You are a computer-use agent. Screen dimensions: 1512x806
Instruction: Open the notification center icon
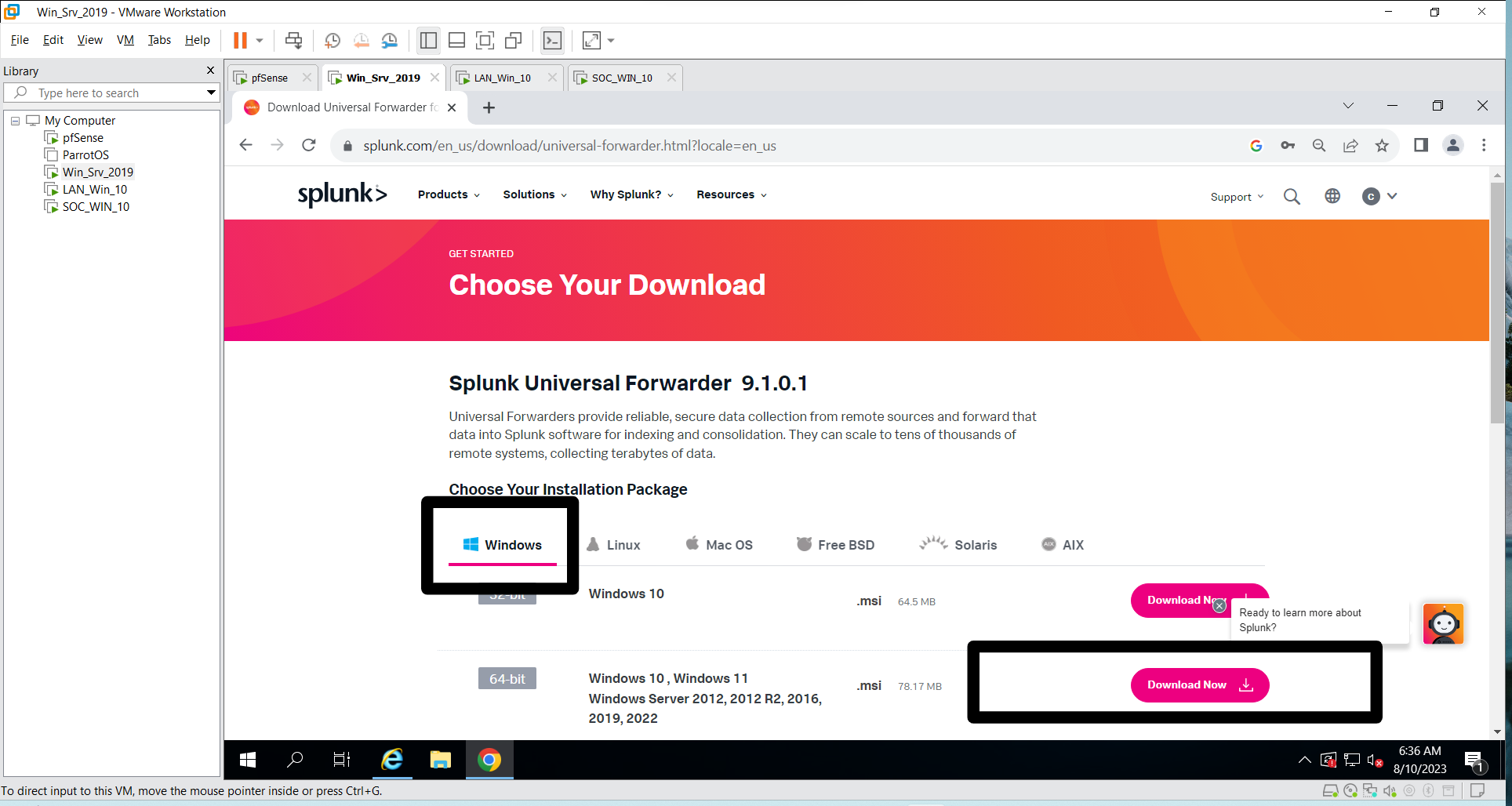(x=1474, y=760)
